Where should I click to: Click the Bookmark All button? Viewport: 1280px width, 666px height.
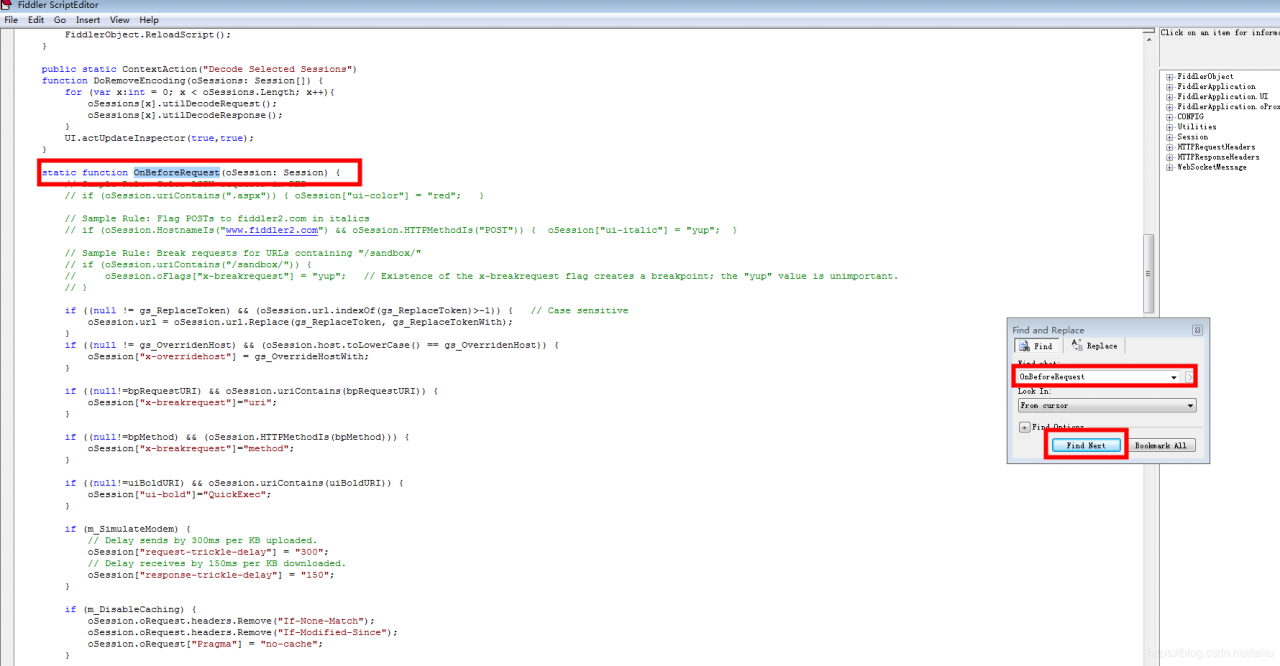(1161, 446)
